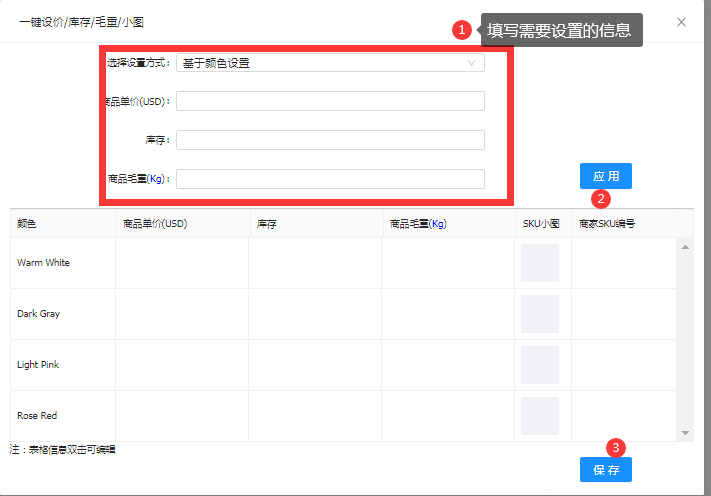
Task: Click Warm White unit price cell
Action: 182,263
